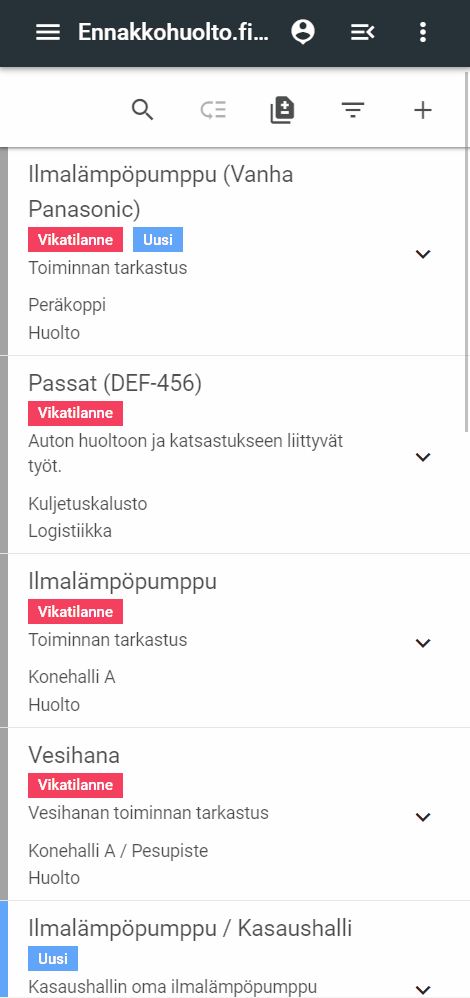Open the hamburger navigation menu
This screenshot has height=998, width=470.
point(48,32)
